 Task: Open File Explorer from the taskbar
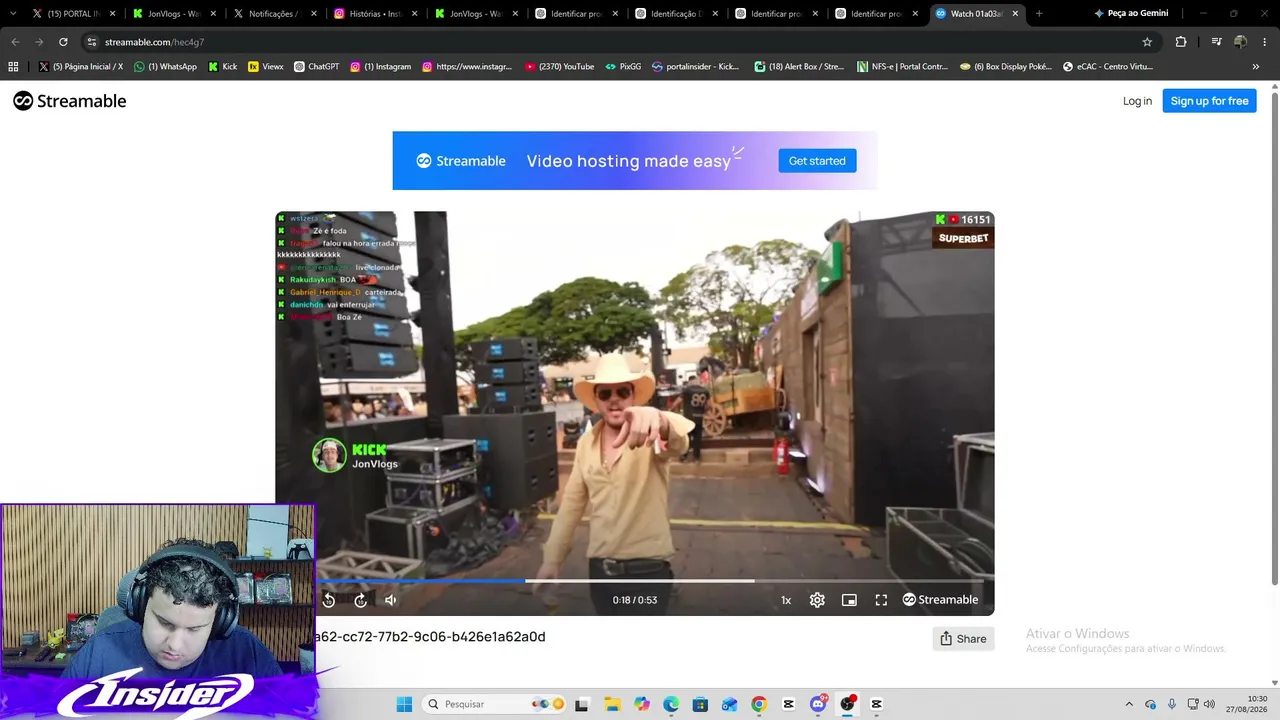click(x=611, y=704)
